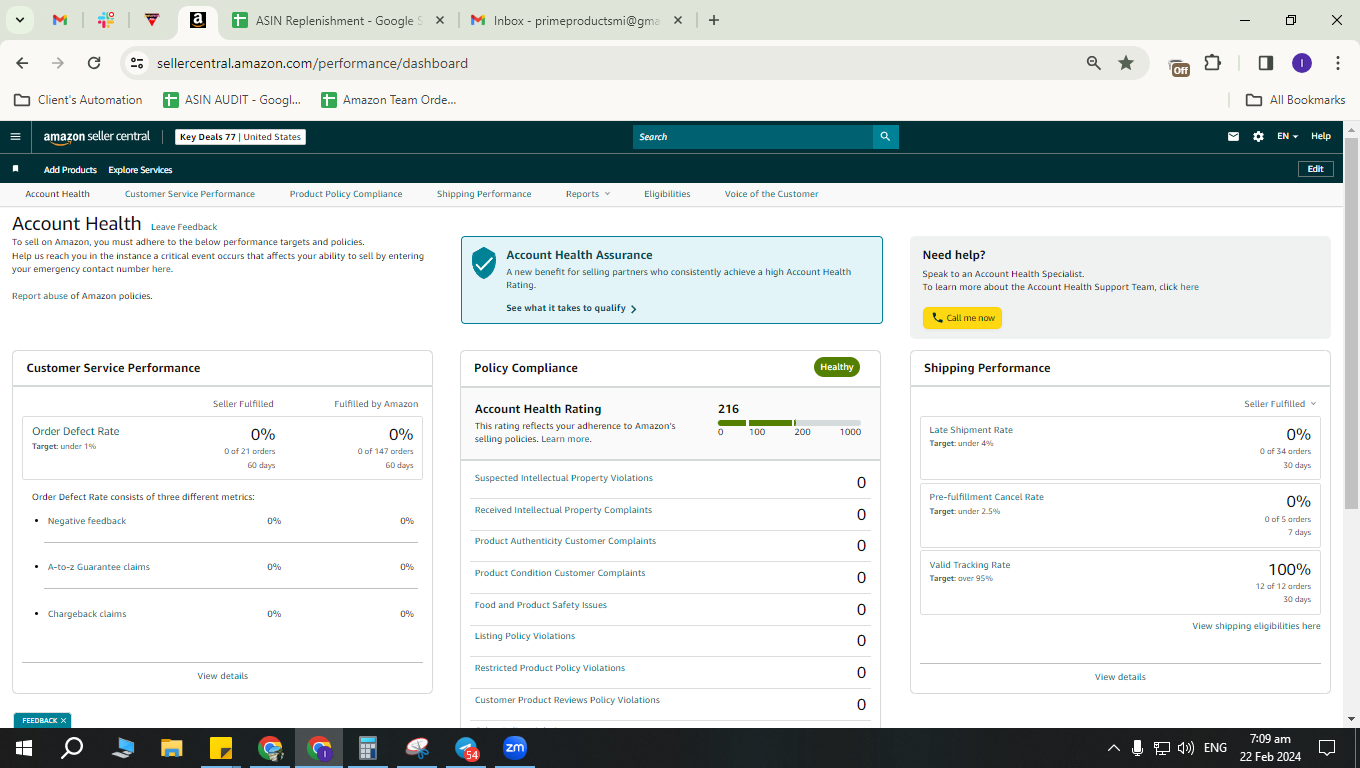Launch Calculator from the taskbar
The image size is (1360, 768).
click(368, 748)
